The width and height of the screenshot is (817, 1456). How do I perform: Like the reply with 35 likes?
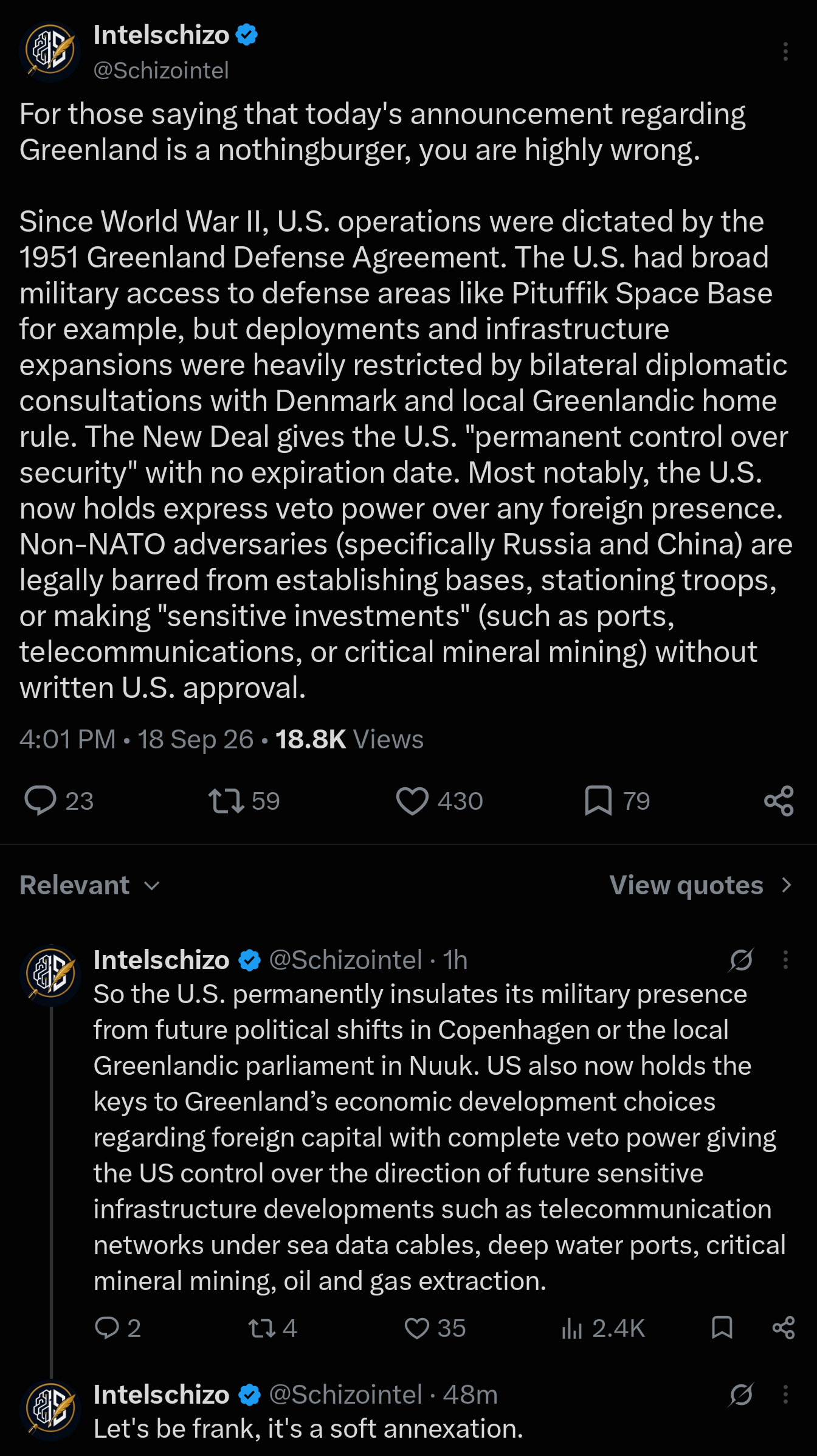(x=417, y=1328)
